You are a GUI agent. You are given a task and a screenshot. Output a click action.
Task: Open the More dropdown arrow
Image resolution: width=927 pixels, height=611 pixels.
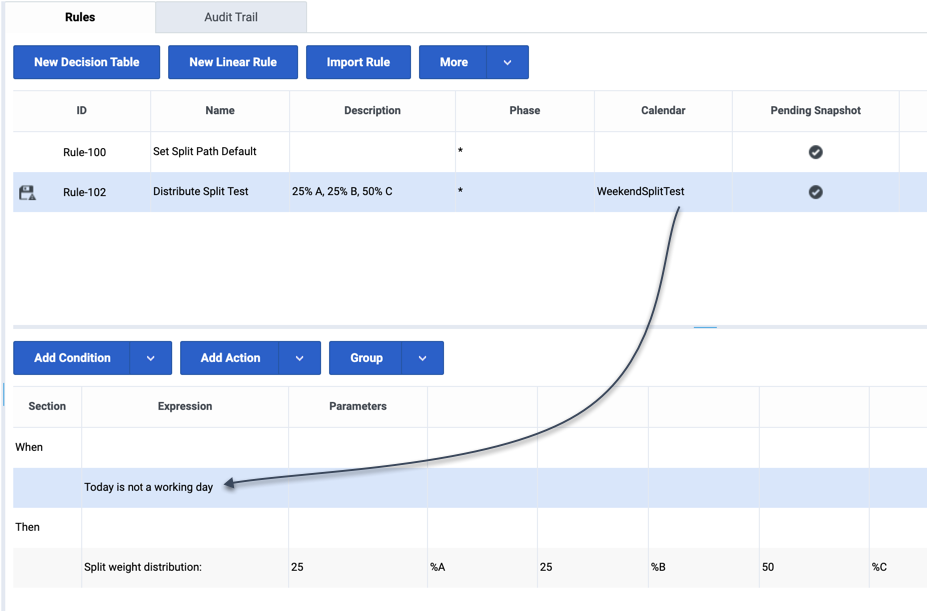(507, 62)
